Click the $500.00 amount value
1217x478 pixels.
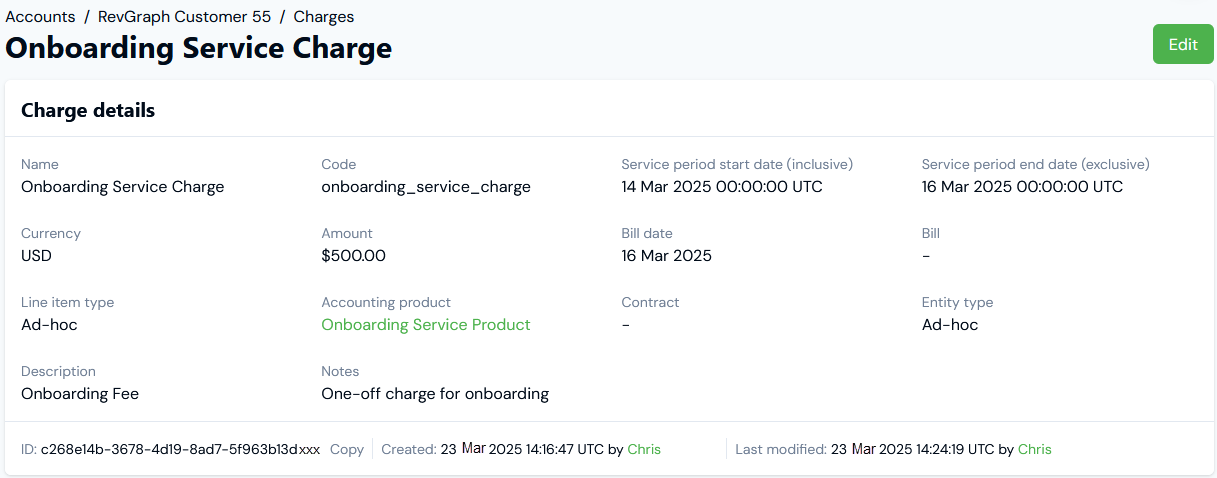353,256
